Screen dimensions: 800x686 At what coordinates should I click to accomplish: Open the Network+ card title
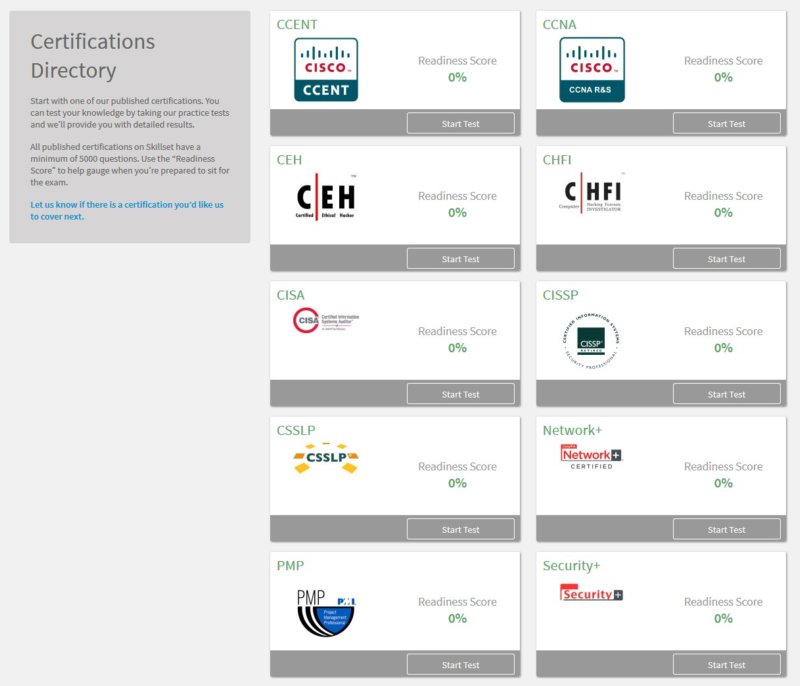[572, 430]
